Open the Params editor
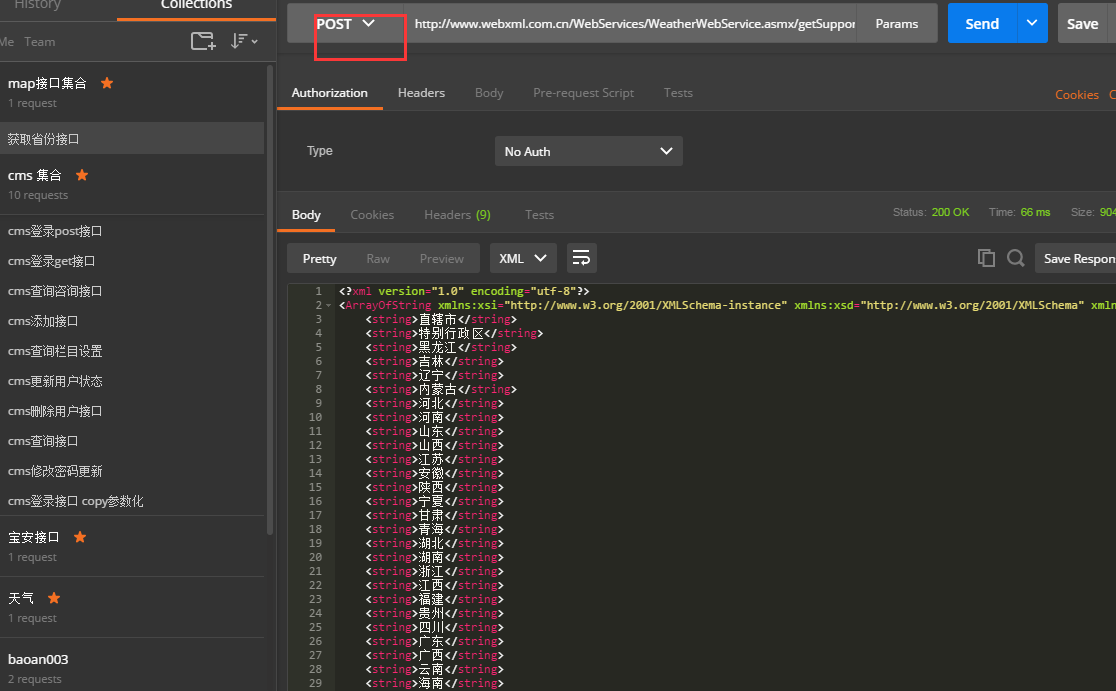1116x691 pixels. [897, 23]
